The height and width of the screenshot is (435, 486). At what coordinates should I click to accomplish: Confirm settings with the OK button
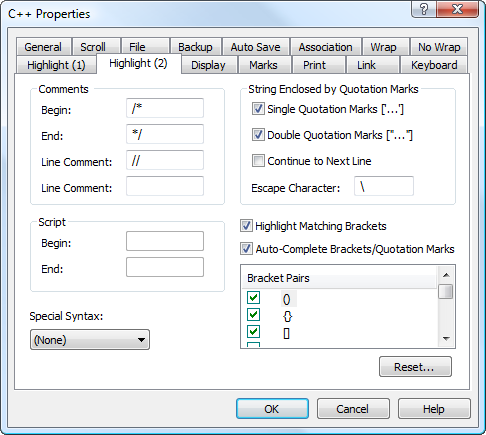click(x=272, y=409)
